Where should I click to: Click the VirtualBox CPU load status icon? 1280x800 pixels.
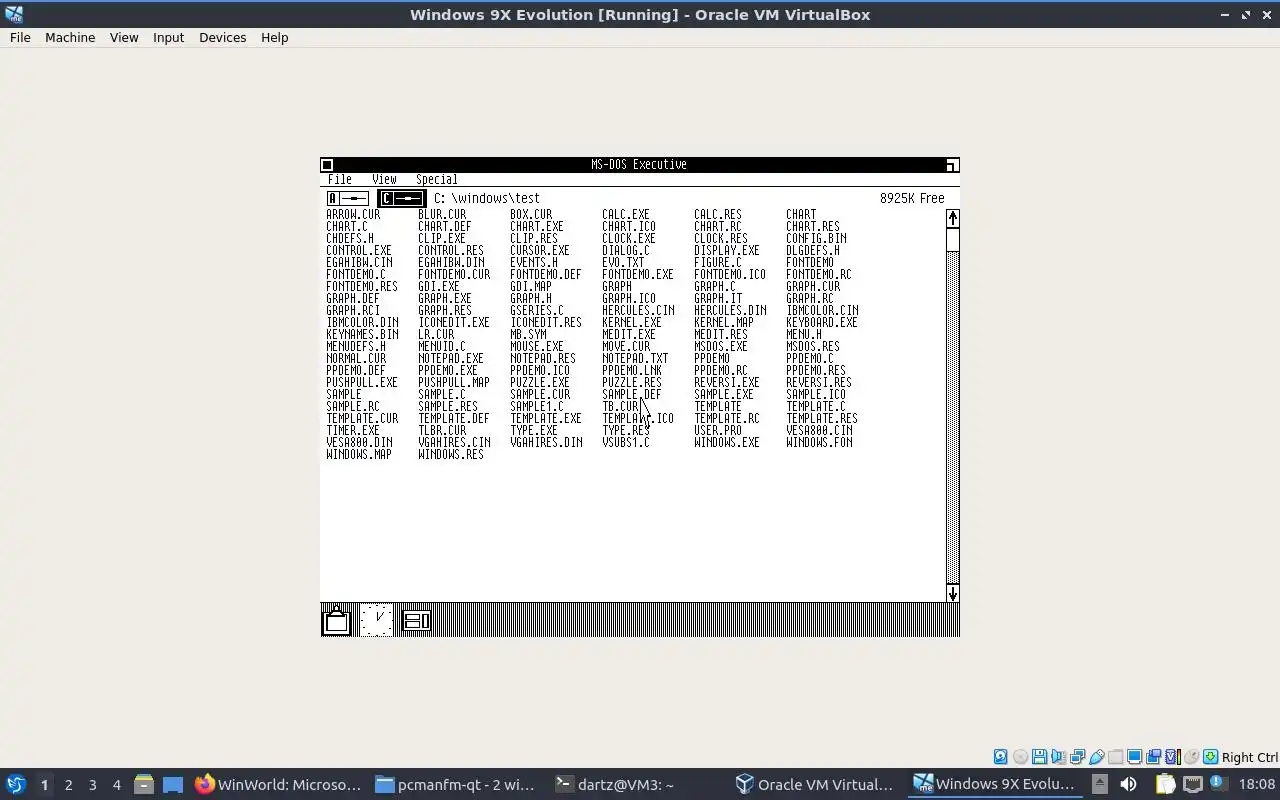1173,757
